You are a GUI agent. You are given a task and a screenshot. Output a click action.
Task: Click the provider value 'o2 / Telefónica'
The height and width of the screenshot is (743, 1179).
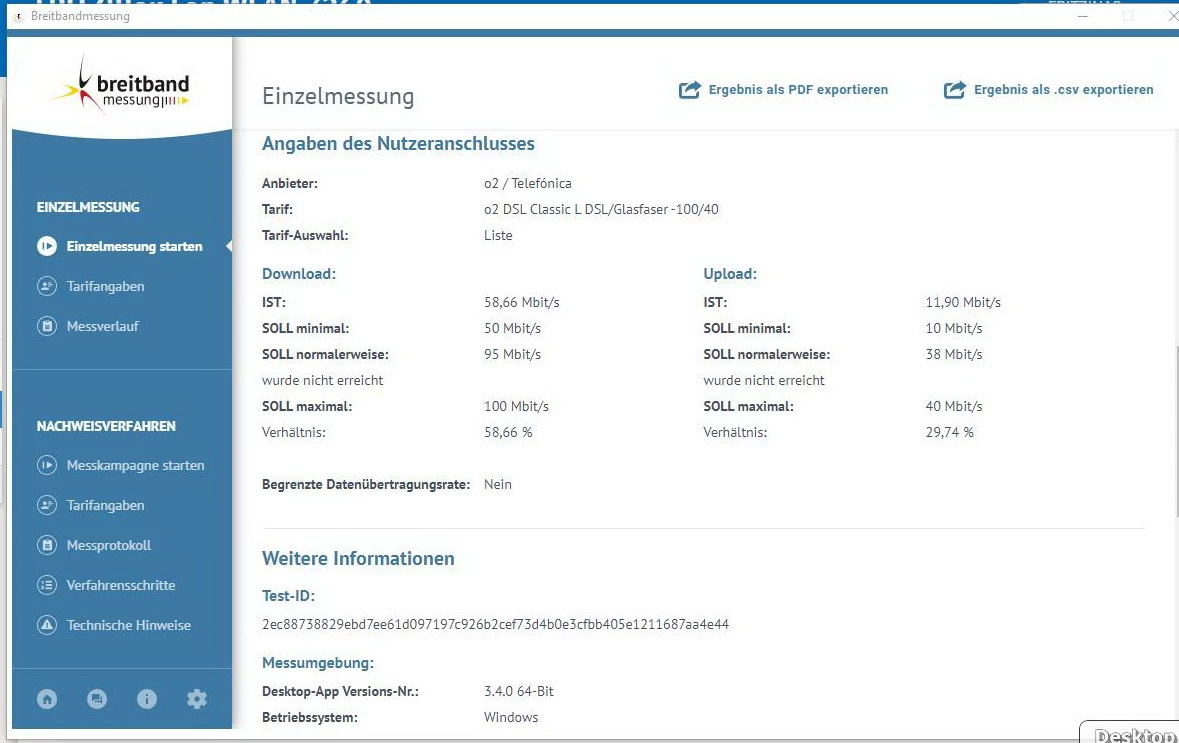pyautogui.click(x=528, y=183)
